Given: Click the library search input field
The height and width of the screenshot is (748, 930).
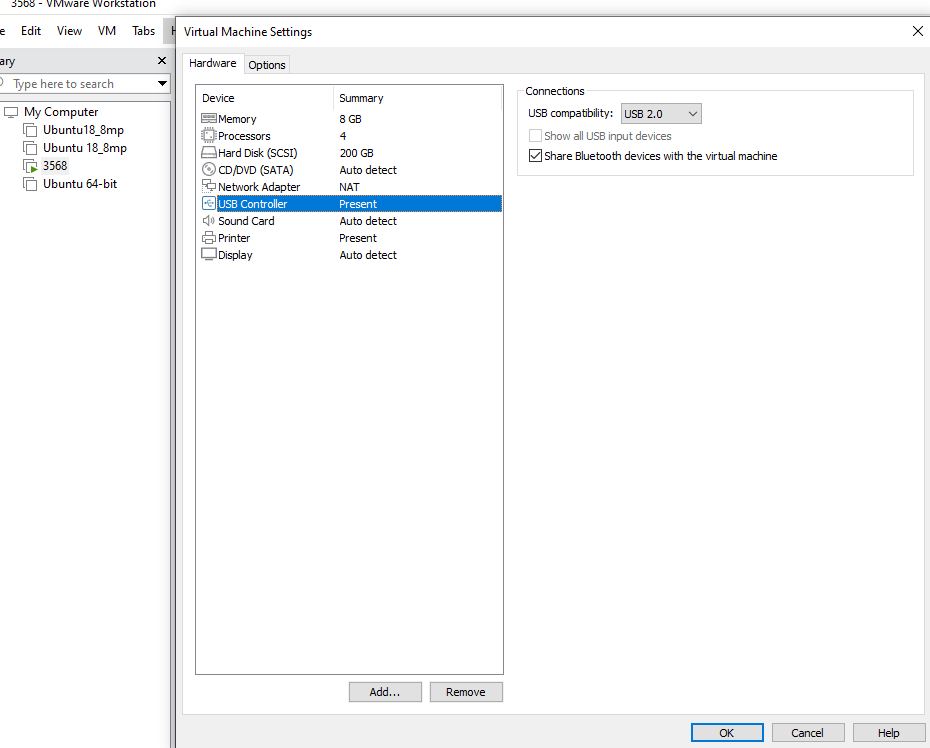Looking at the screenshot, I should pyautogui.click(x=83, y=84).
